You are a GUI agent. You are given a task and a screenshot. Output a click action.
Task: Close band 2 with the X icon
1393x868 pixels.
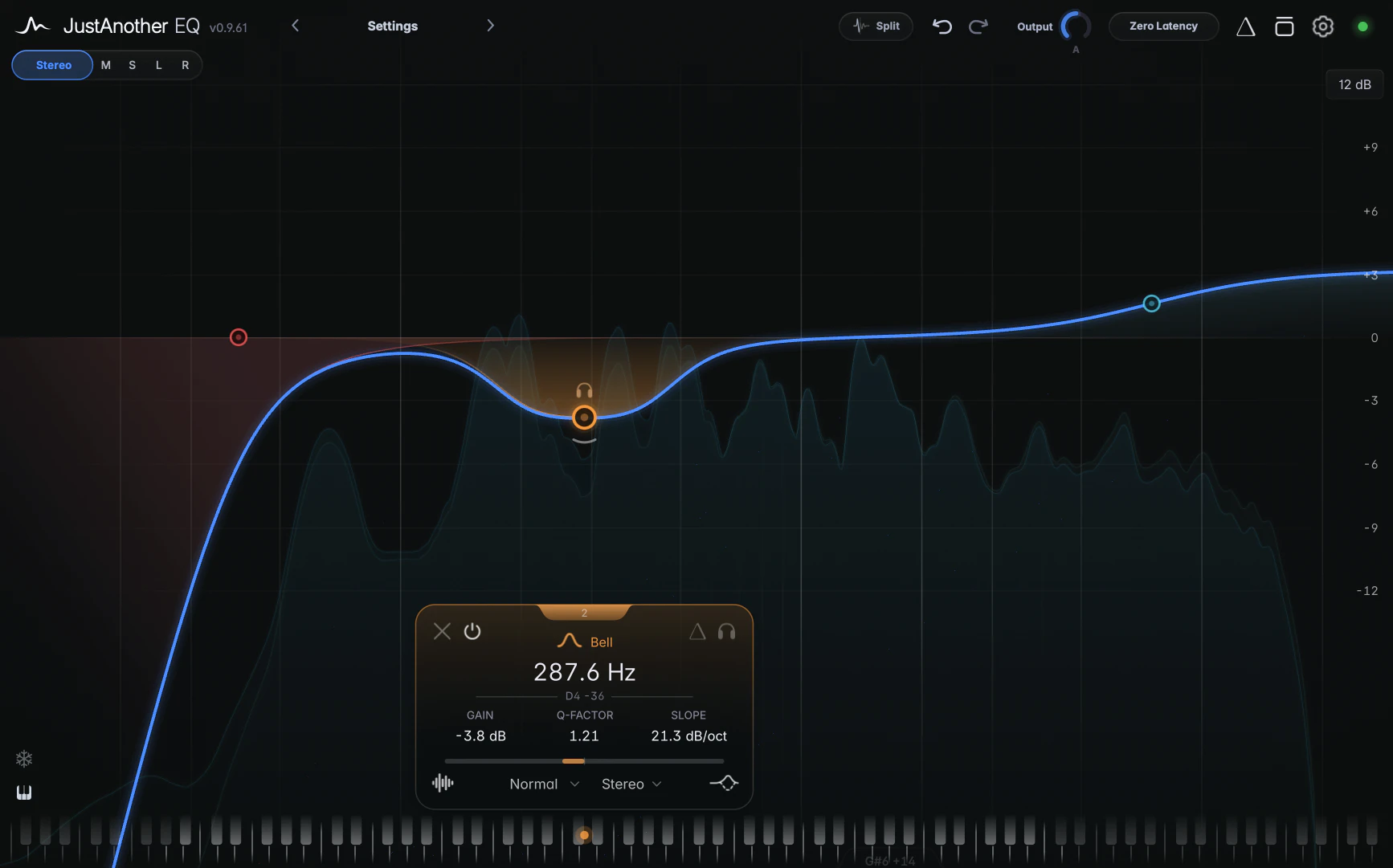point(442,631)
